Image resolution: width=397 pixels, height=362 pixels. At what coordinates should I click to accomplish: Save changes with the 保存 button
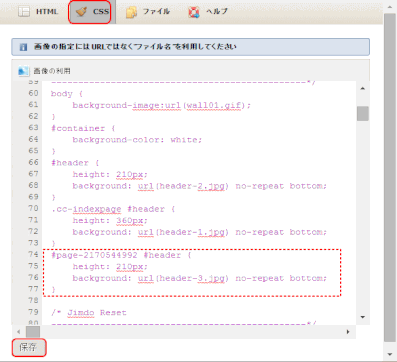[x=29, y=347]
